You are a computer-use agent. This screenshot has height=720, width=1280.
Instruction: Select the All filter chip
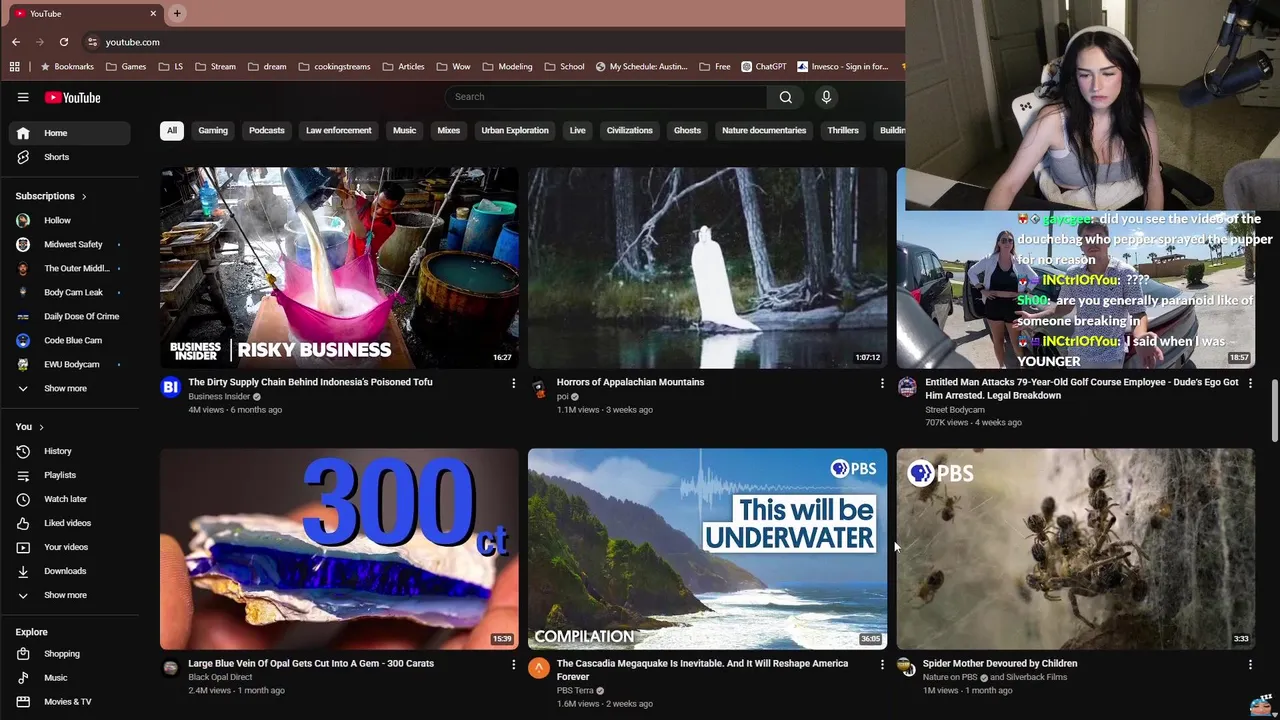point(172,130)
